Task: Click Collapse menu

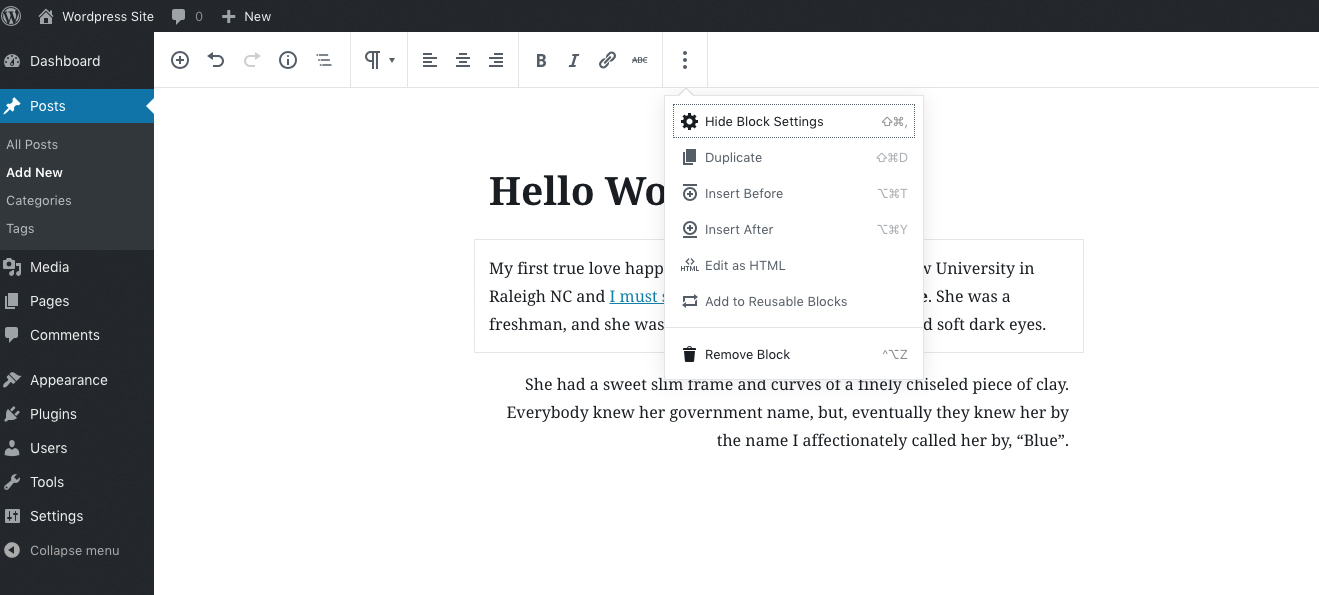Action: click(x=77, y=550)
